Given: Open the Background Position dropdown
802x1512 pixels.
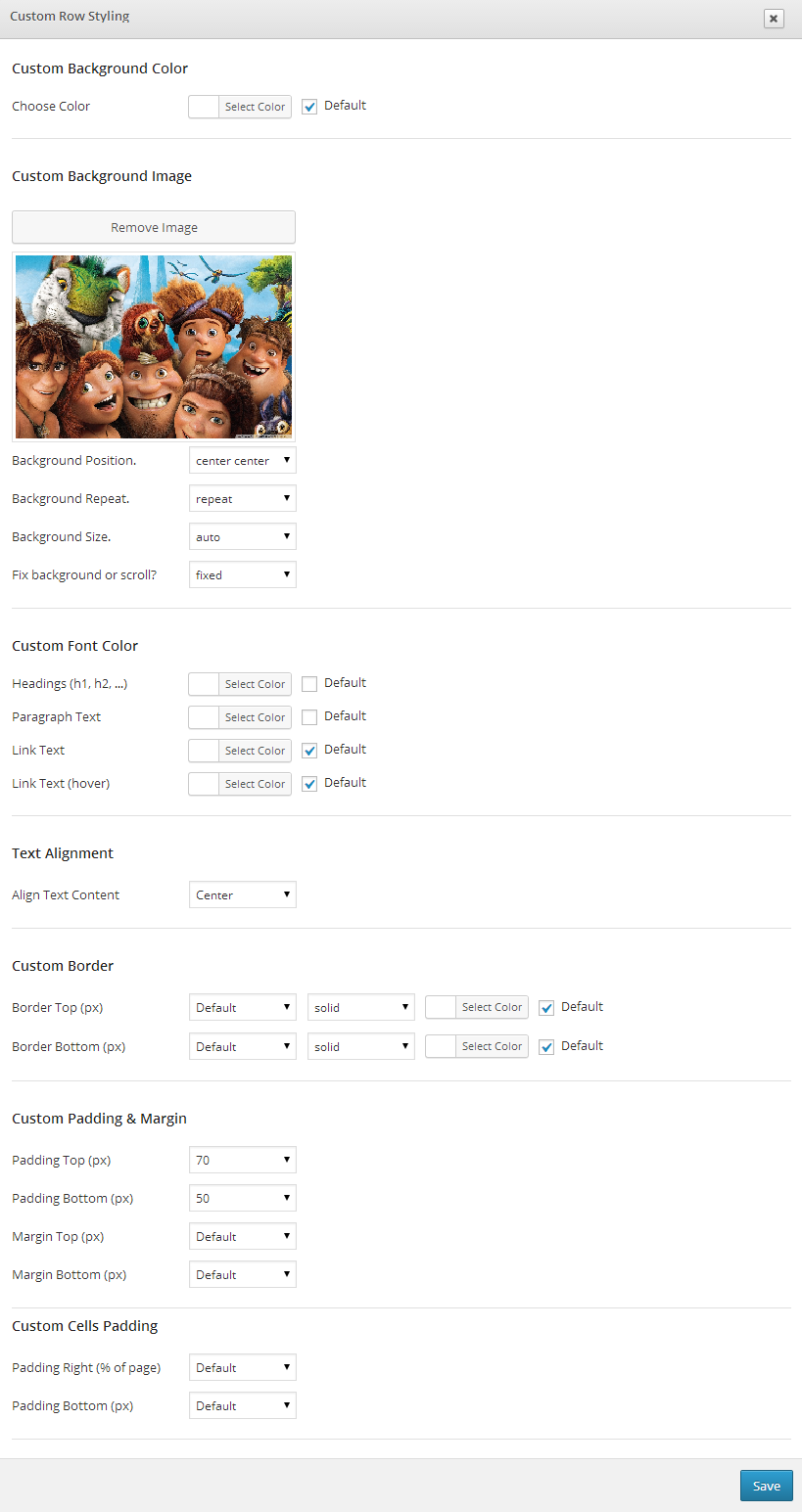Looking at the screenshot, I should [x=242, y=461].
